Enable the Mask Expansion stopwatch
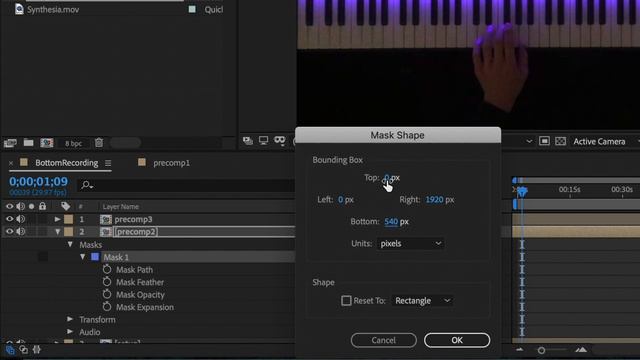The height and width of the screenshot is (360, 640). pyautogui.click(x=107, y=307)
